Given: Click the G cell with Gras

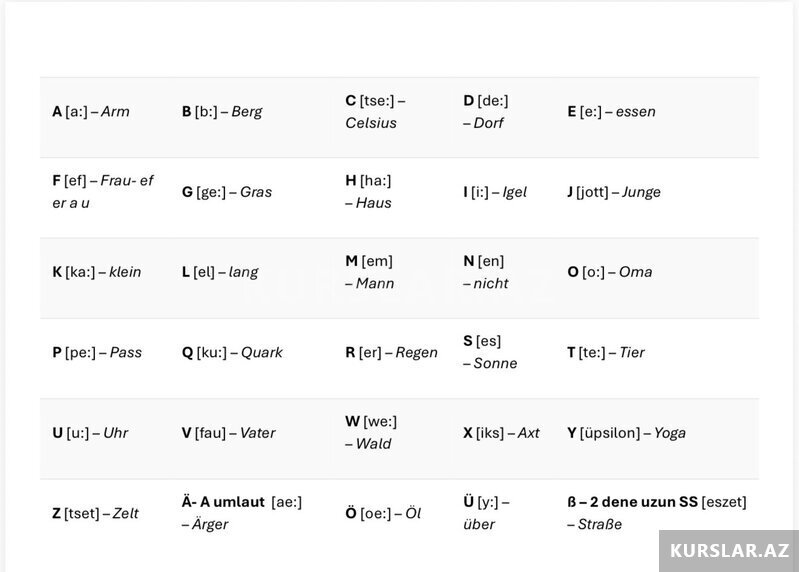Looking at the screenshot, I should 227,192.
